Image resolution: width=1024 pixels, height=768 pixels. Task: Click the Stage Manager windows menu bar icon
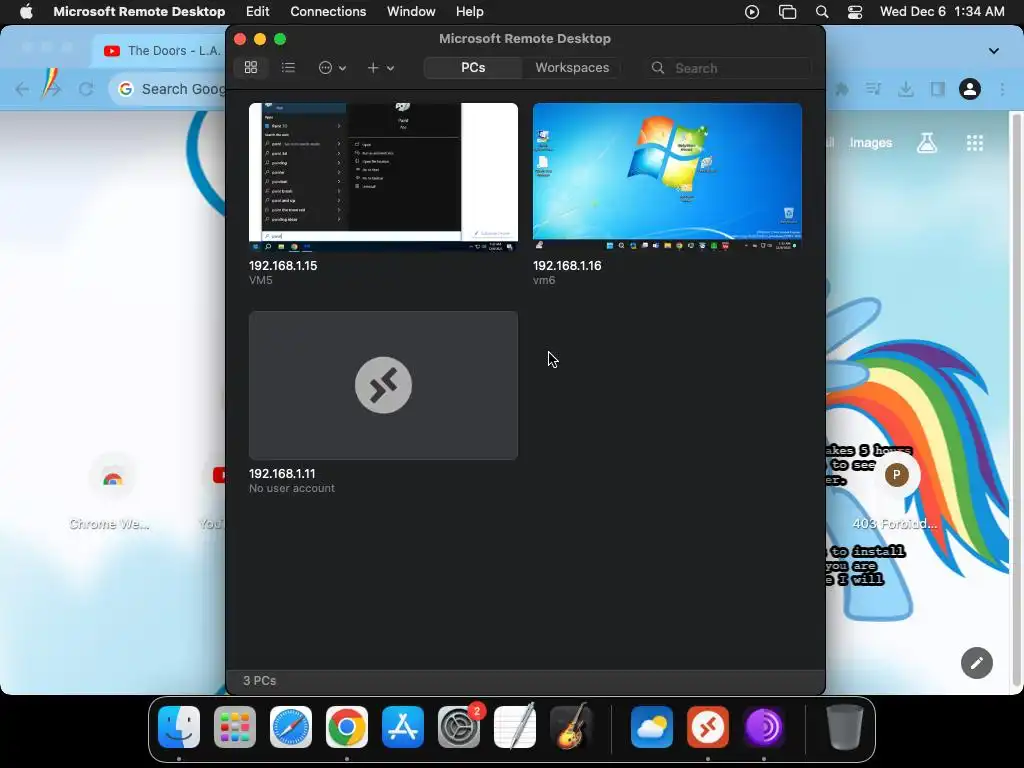pos(788,12)
